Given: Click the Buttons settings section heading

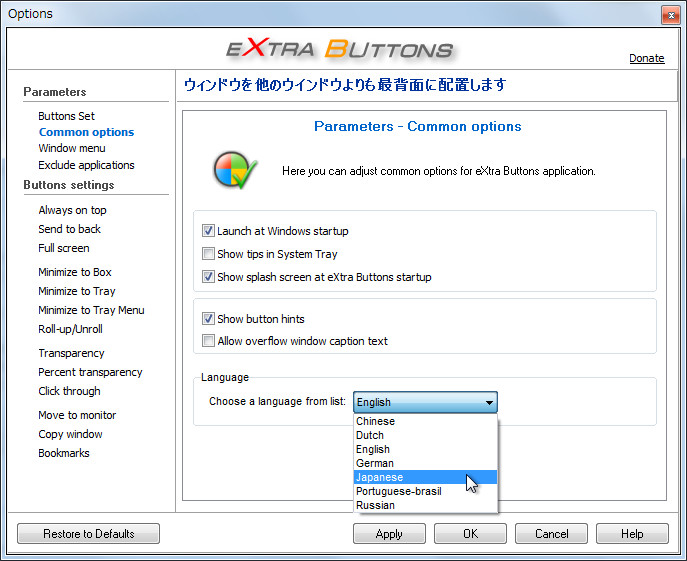Looking at the screenshot, I should pyautogui.click(x=69, y=185).
